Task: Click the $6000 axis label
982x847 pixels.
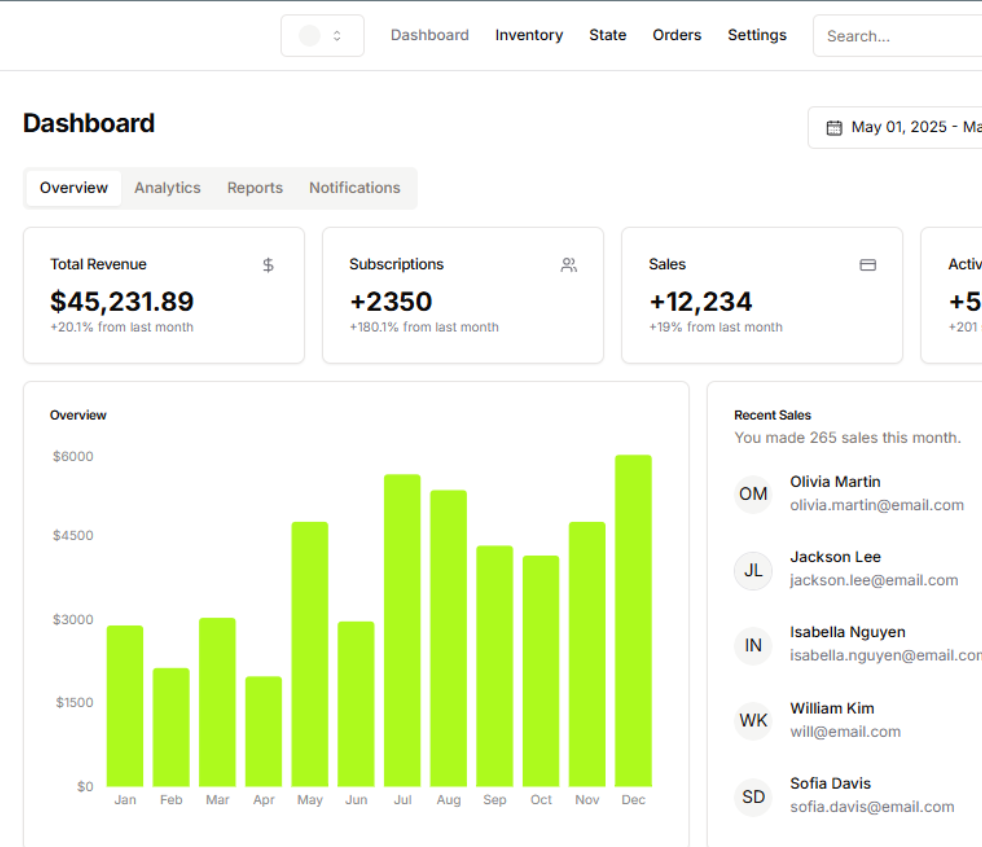Action: point(73,456)
